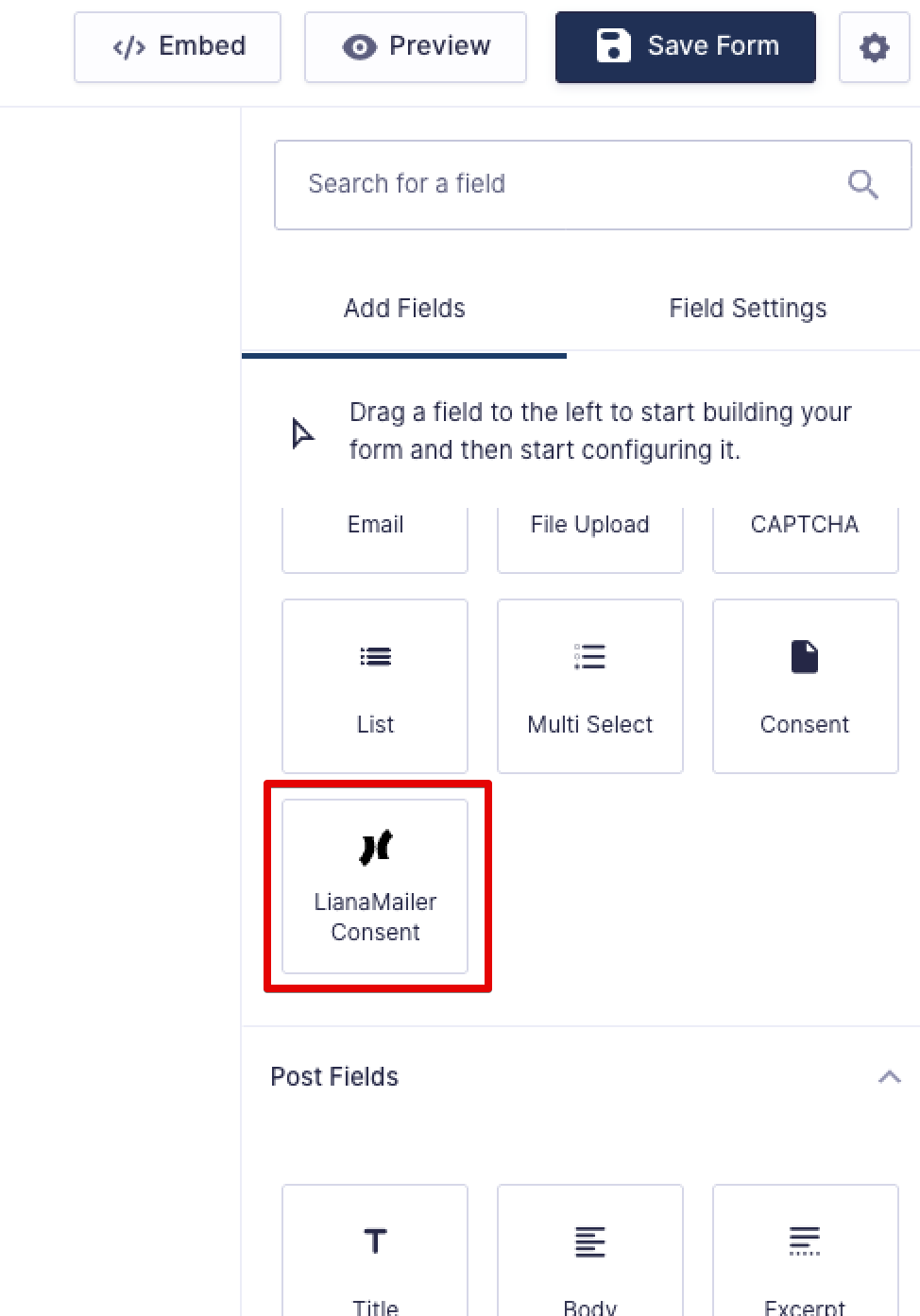Add the LianaMailer Consent field

tap(375, 886)
